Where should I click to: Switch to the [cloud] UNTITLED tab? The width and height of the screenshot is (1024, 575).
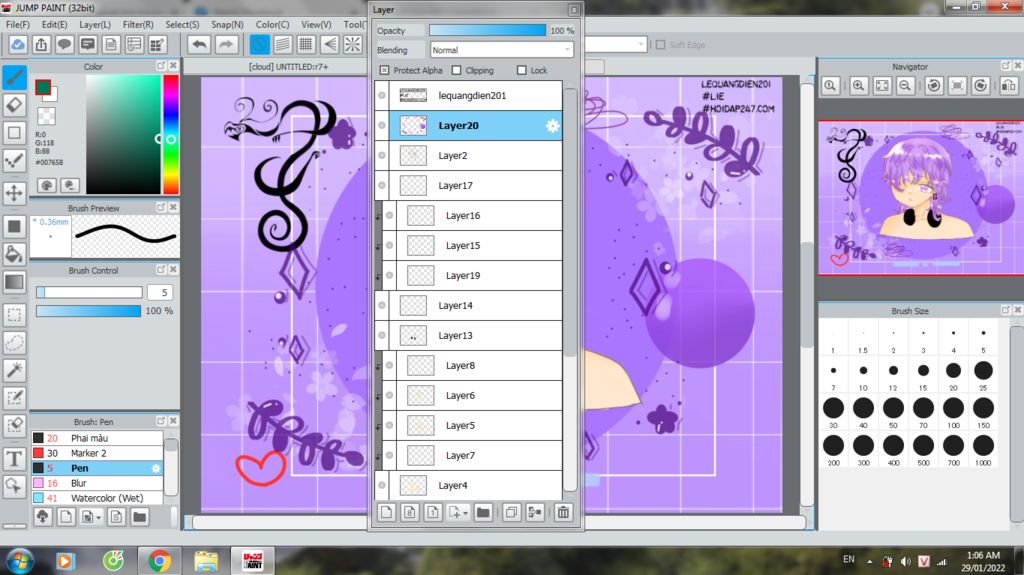(x=288, y=67)
